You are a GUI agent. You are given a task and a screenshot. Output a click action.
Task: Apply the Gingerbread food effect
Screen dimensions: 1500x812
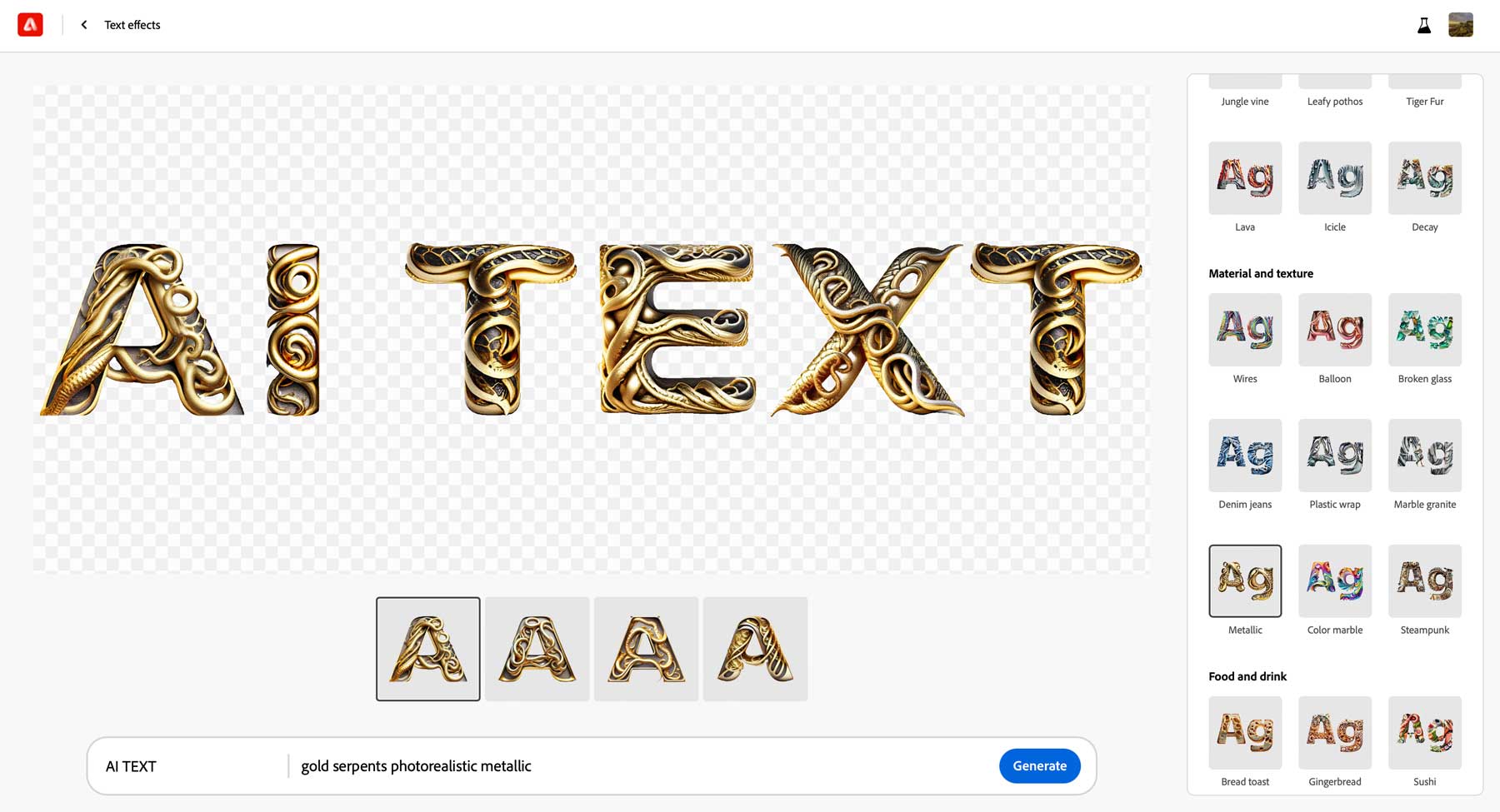pyautogui.click(x=1334, y=733)
